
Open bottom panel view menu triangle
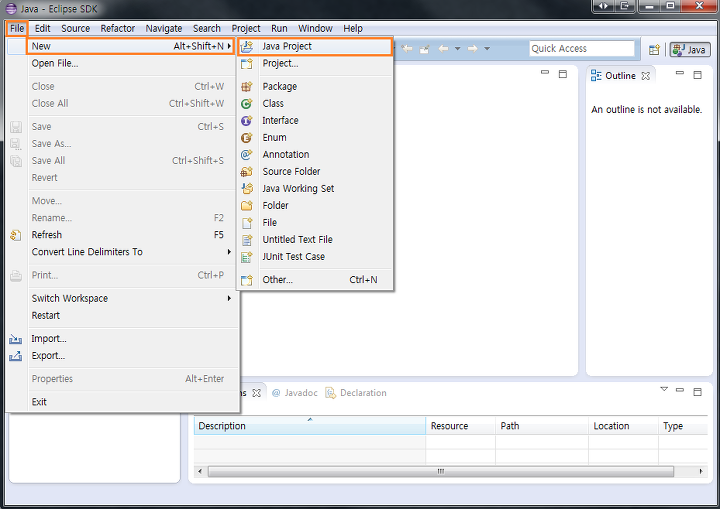(x=664, y=390)
